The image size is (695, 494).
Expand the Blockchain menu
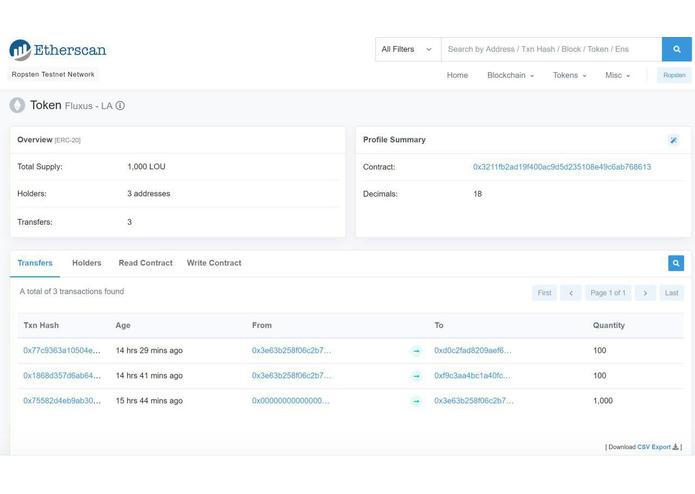click(511, 75)
